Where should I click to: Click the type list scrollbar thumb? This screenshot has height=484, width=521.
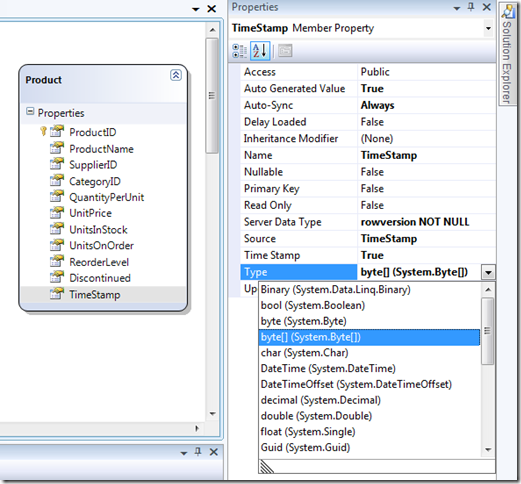(x=488, y=331)
